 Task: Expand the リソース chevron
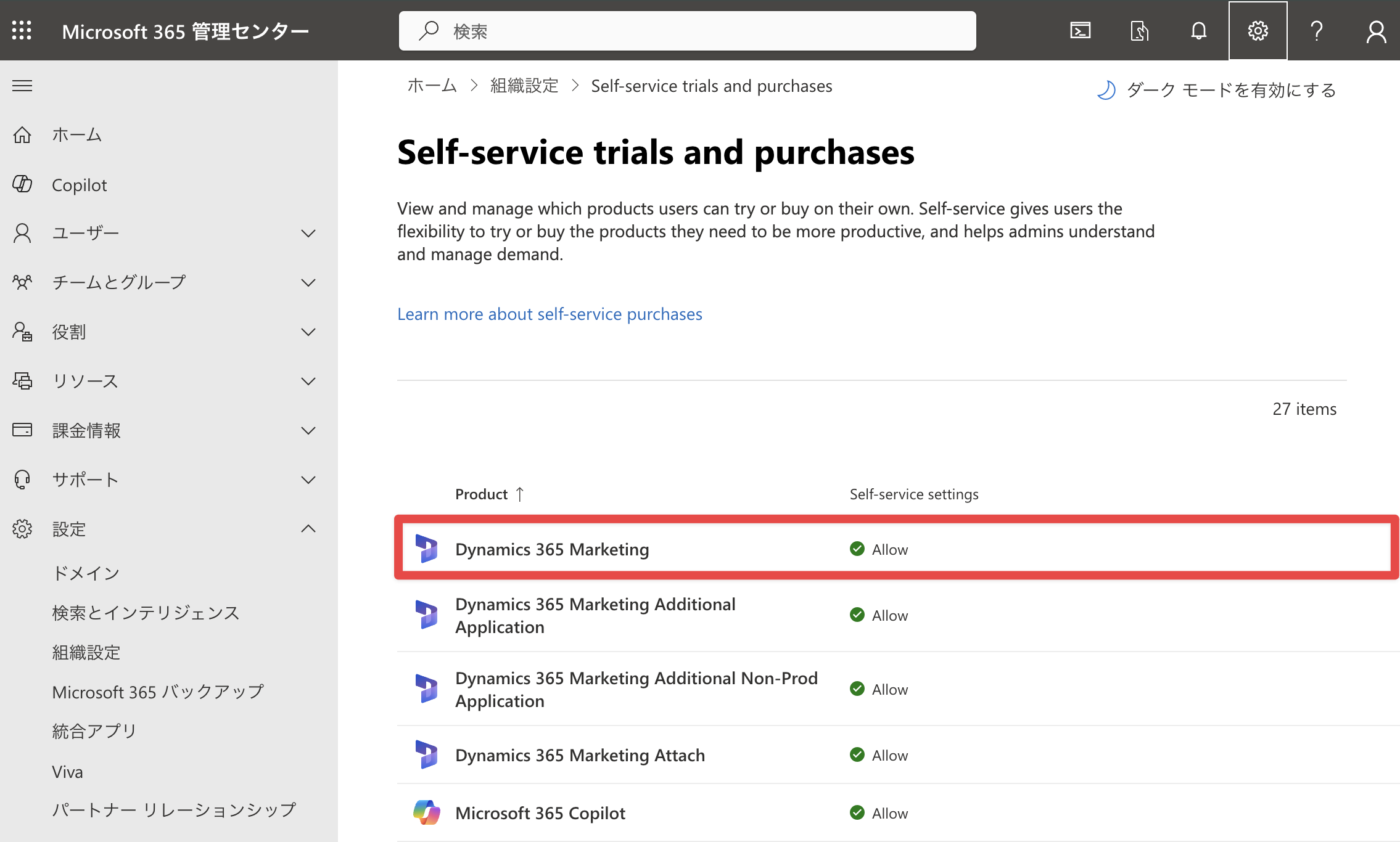tap(308, 381)
